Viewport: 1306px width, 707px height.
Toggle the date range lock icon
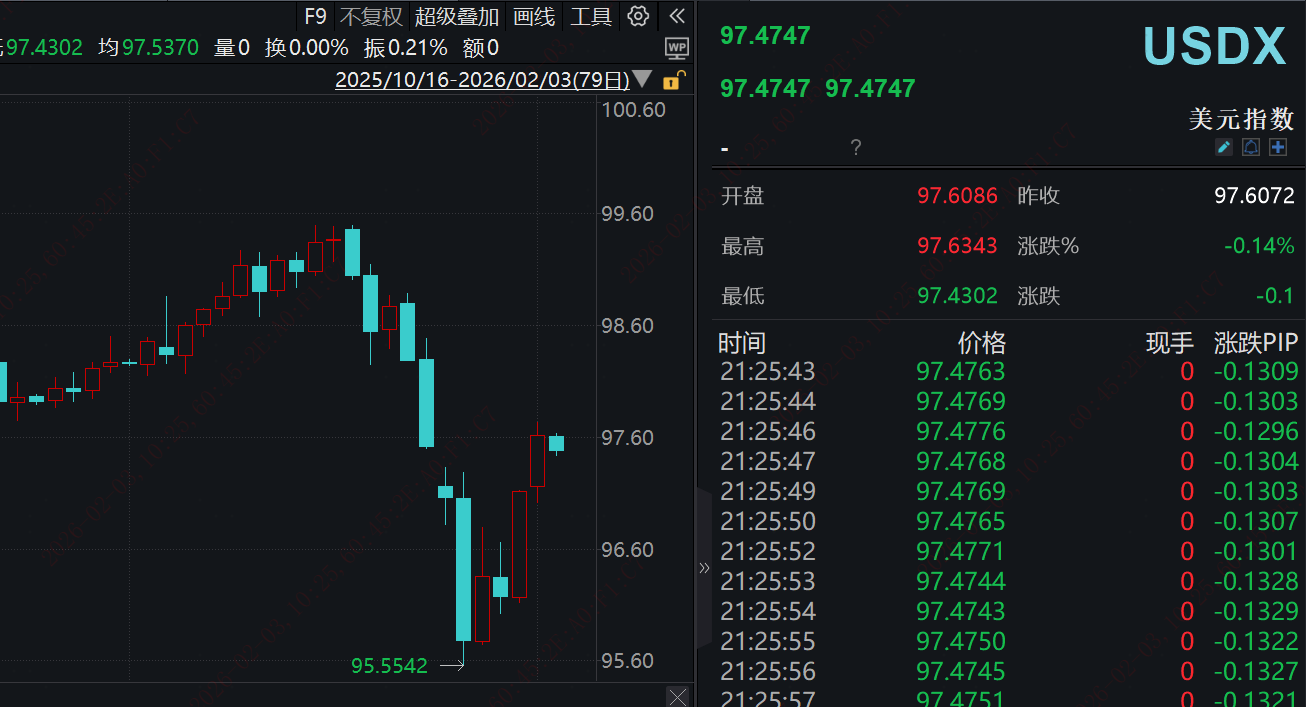[x=673, y=80]
